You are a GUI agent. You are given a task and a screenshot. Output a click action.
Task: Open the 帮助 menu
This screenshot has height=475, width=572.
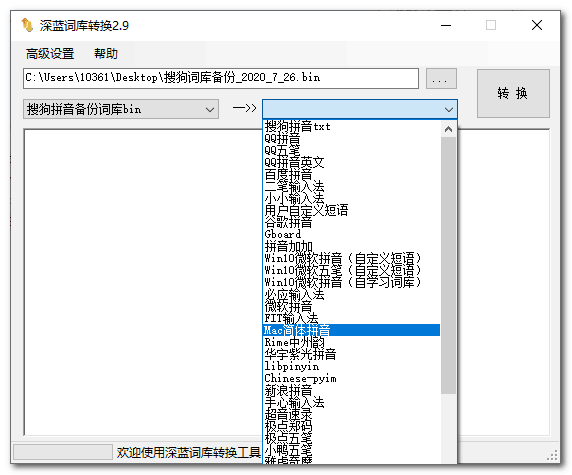coord(106,54)
